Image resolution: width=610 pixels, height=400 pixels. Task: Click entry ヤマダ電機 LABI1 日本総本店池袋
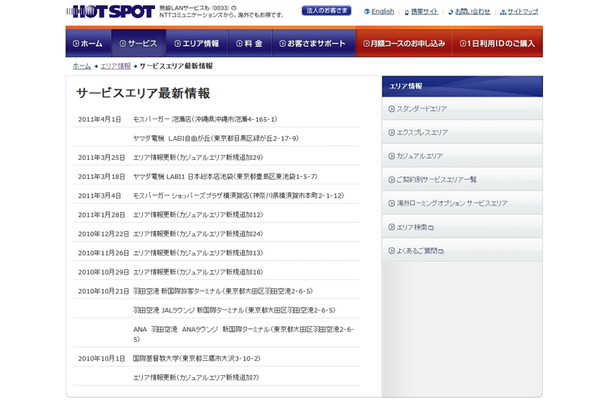[225, 177]
